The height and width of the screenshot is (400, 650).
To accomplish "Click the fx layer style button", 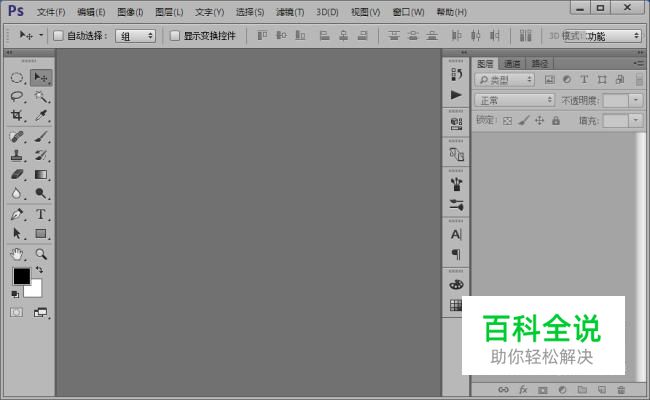I will [x=523, y=390].
